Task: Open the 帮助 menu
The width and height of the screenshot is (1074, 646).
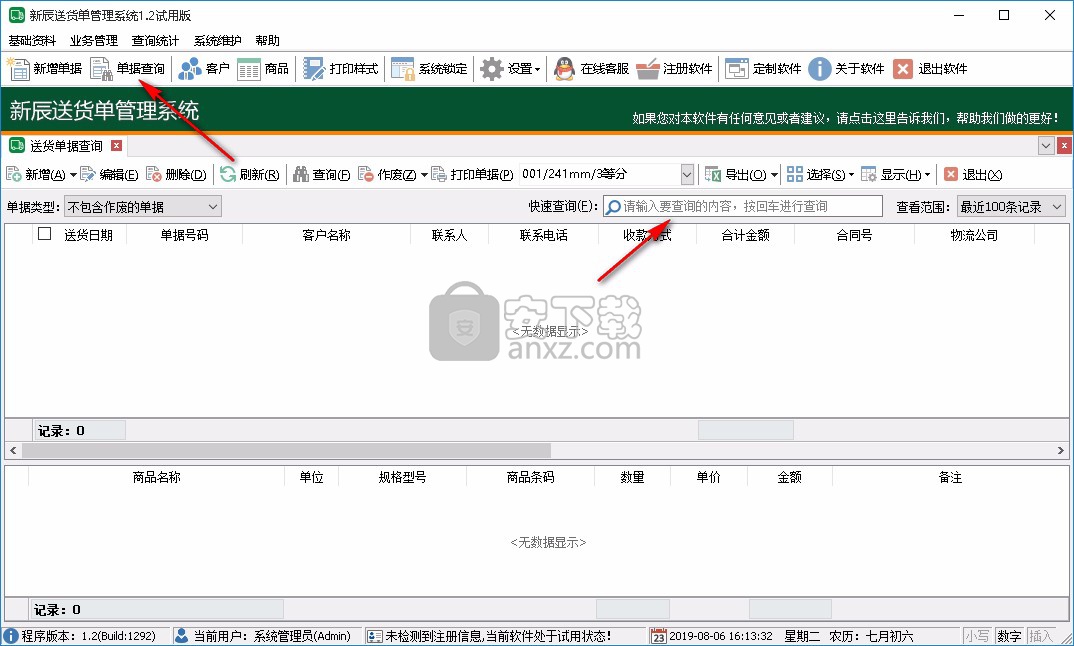Action: [x=268, y=40]
